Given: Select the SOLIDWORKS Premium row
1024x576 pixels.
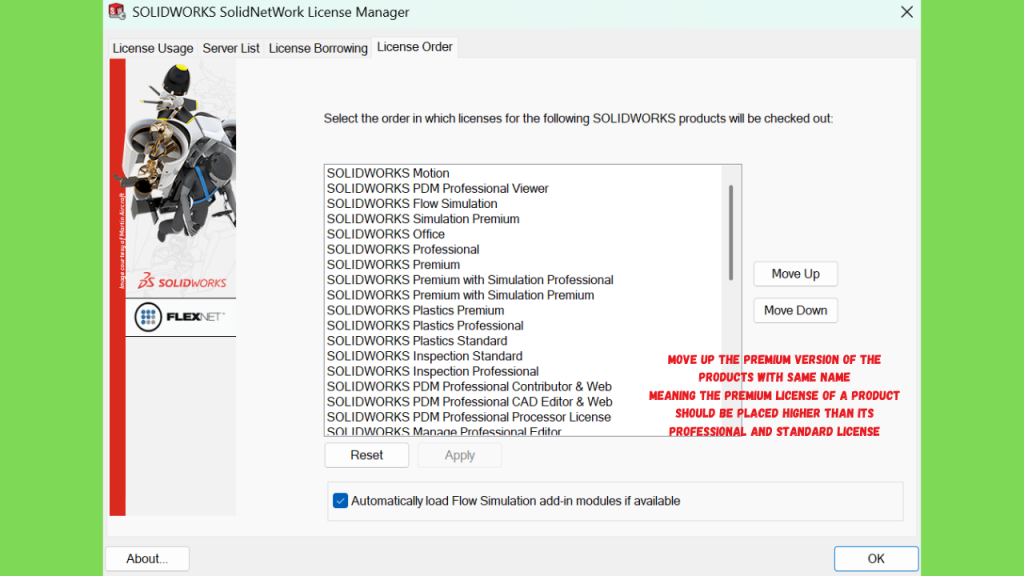Looking at the screenshot, I should tap(523, 264).
